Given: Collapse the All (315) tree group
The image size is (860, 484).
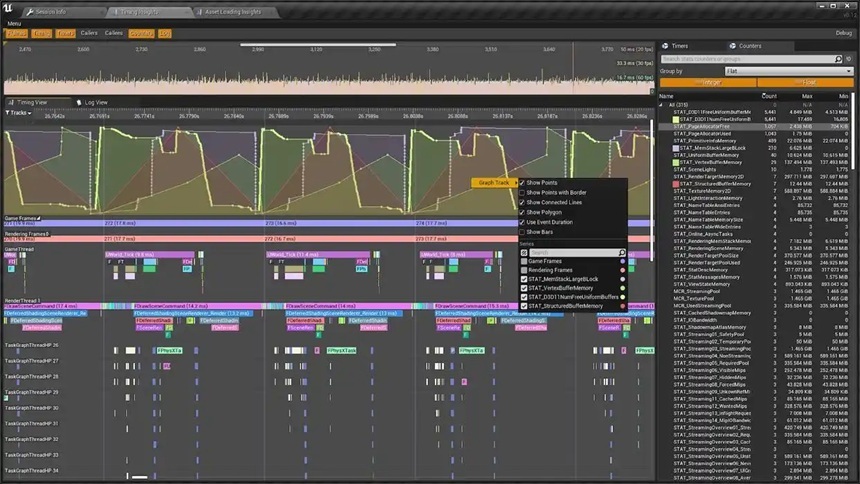Looking at the screenshot, I should [661, 105].
